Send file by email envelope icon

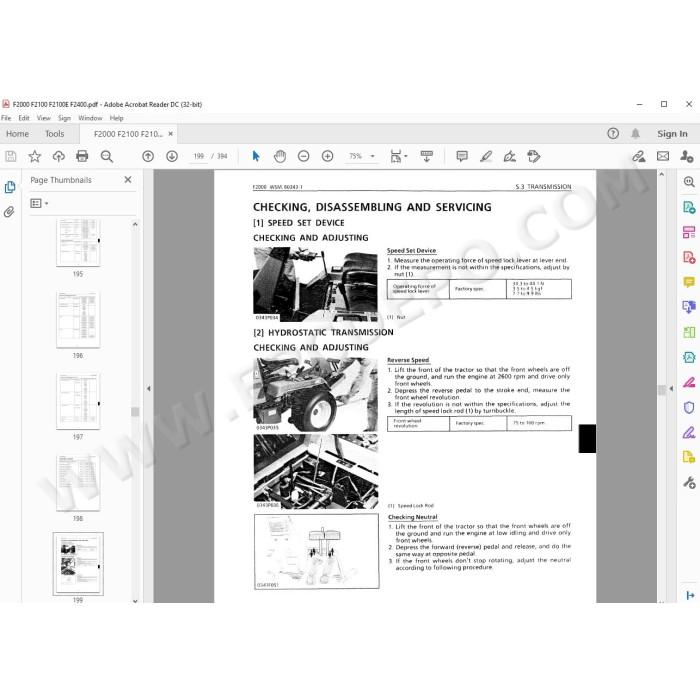(x=663, y=156)
